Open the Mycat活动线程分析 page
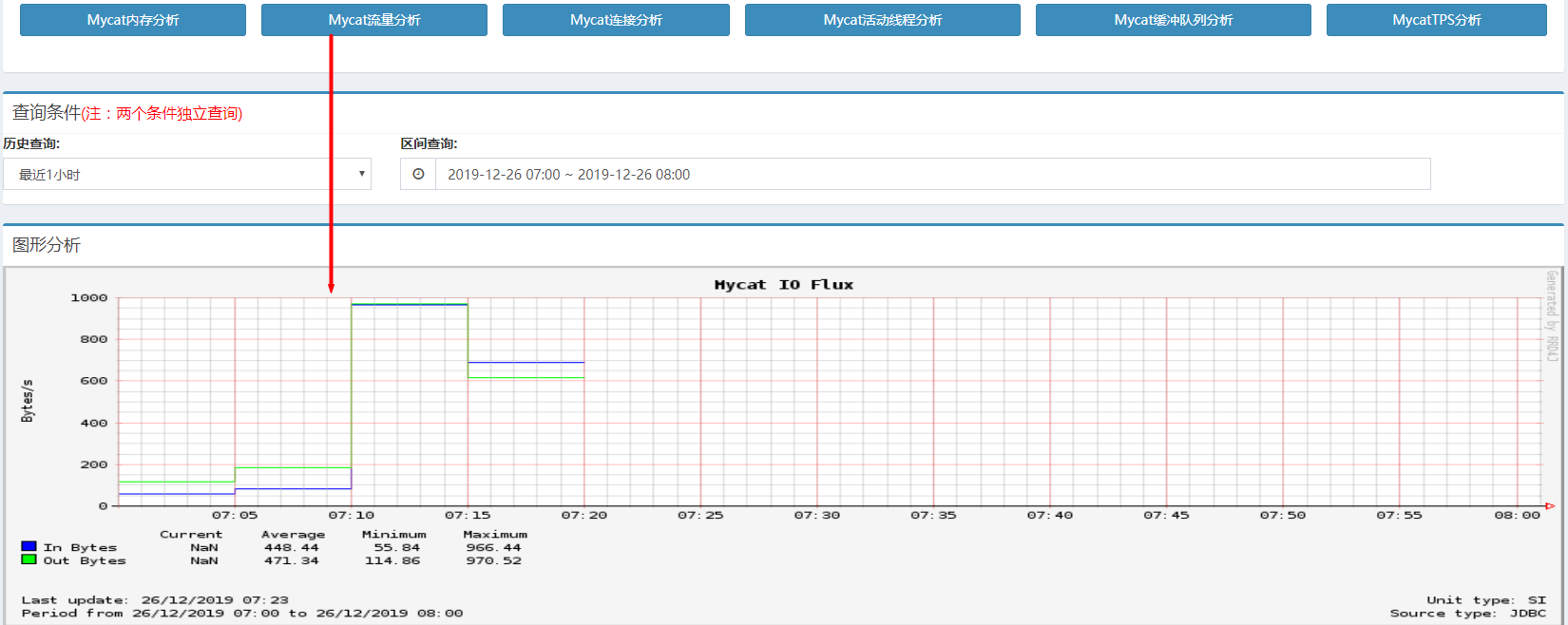 883,20
